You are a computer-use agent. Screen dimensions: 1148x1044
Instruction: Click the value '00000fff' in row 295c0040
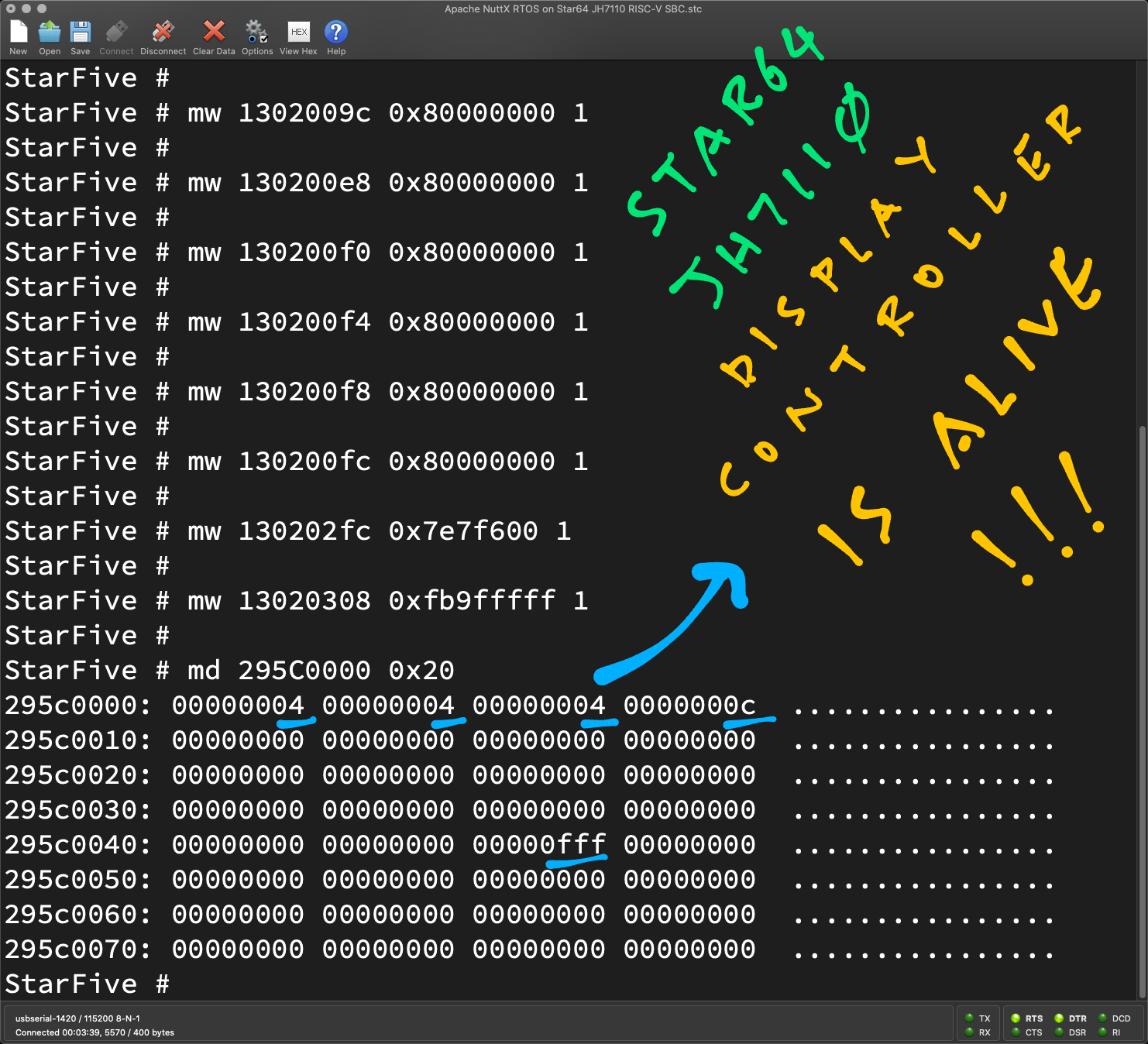click(x=539, y=845)
